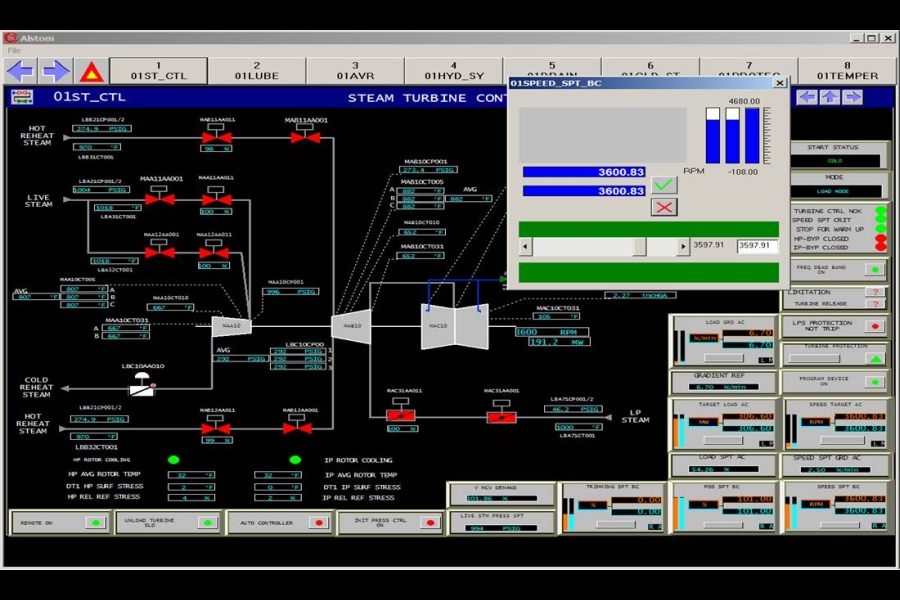Select valve MAA11AA011
Screen dimensions: 900x600
(x=216, y=197)
